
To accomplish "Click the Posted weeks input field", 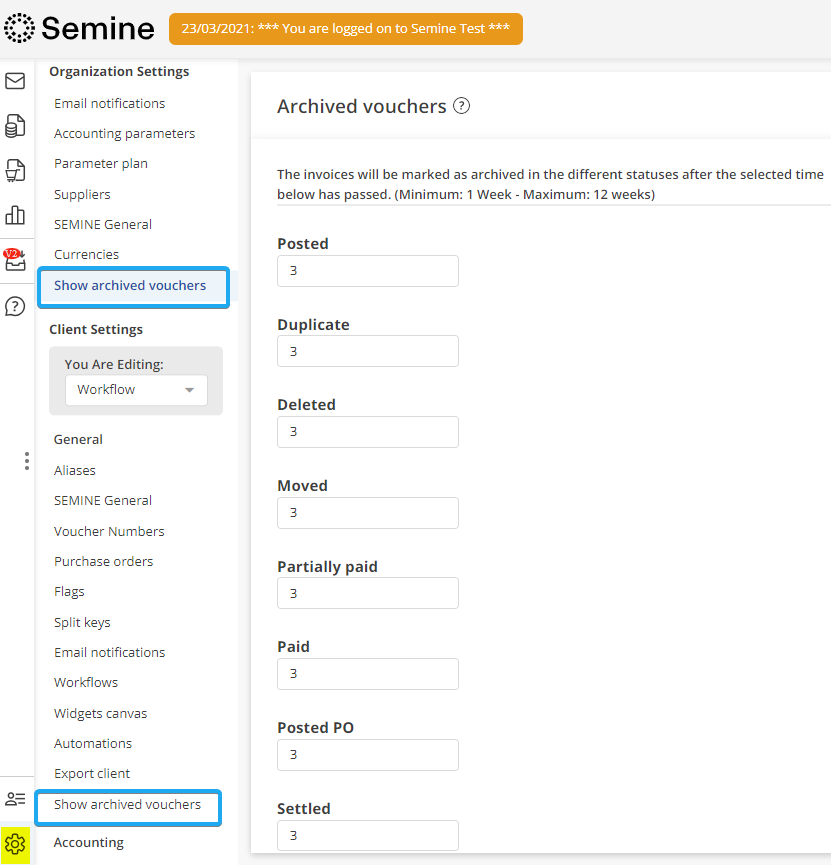I will coord(367,271).
